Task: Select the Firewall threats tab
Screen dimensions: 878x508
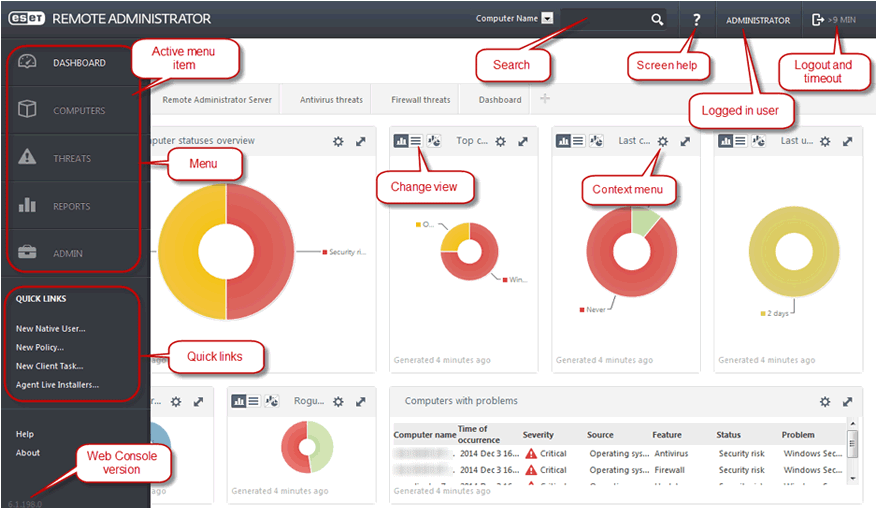Action: pos(421,100)
